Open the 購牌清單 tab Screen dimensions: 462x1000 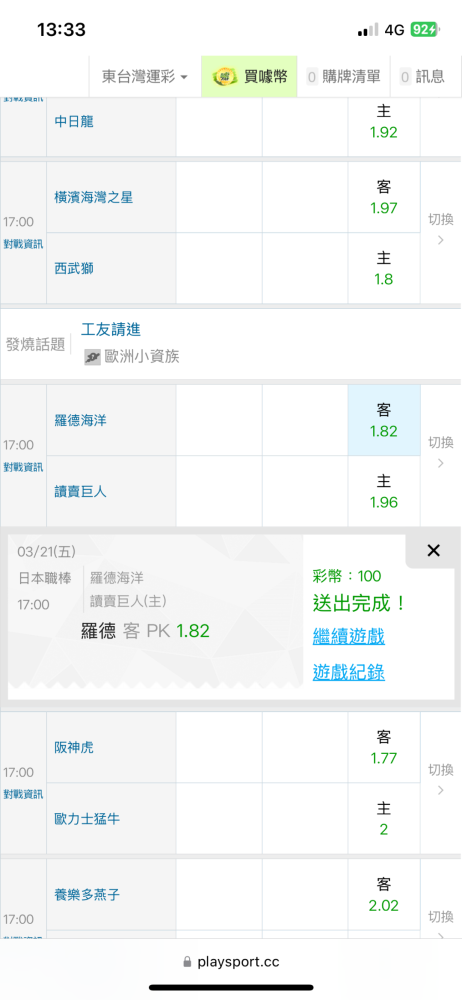[x=345, y=77]
